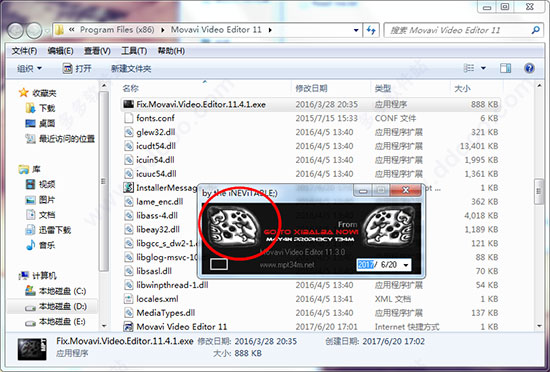Image resolution: width=550 pixels, height=372 pixels.
Task: Click the glew32.dll file icon
Action: 129,132
